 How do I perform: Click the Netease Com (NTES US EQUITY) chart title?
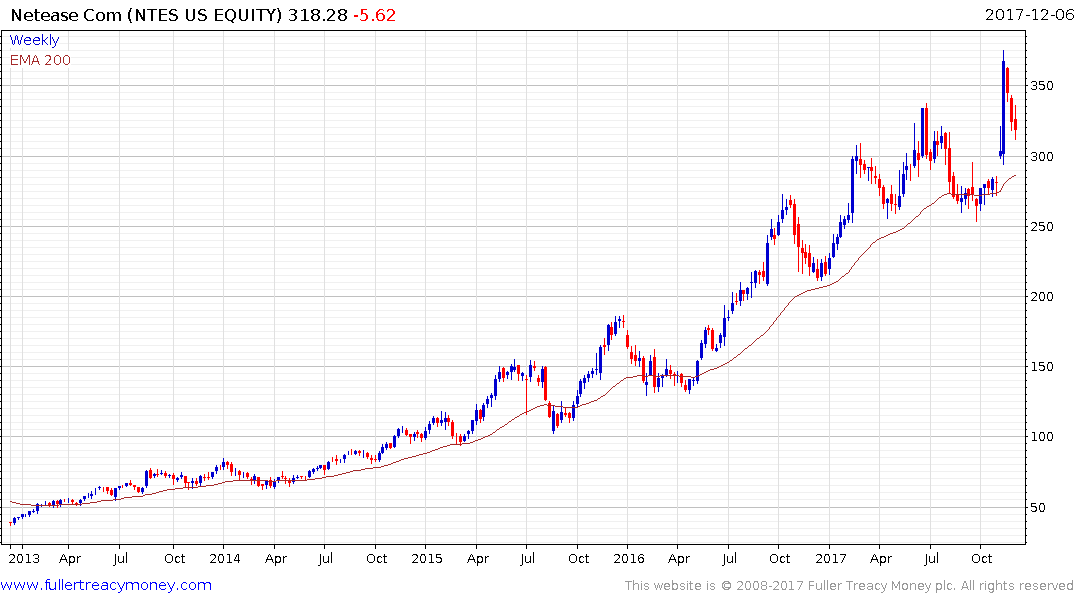tap(146, 15)
